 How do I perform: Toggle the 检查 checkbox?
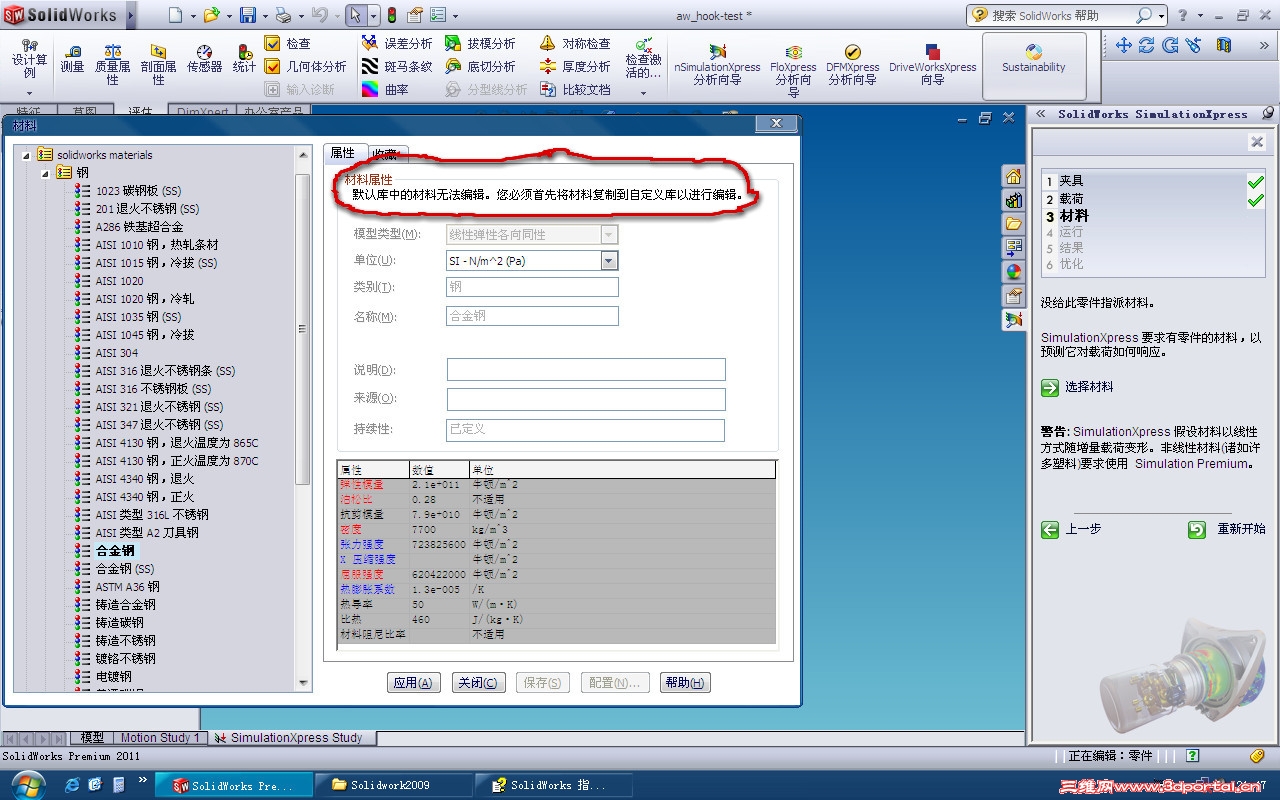click(x=272, y=44)
